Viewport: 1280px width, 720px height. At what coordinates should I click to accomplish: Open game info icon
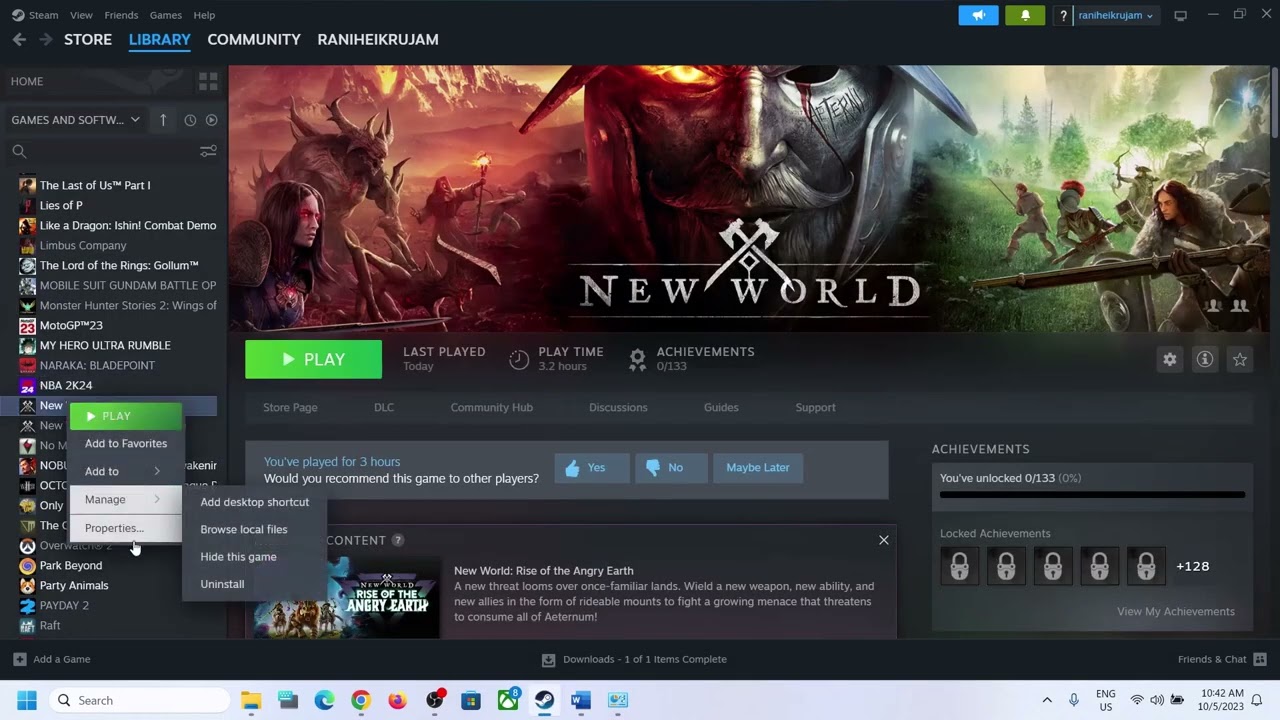(x=1205, y=359)
